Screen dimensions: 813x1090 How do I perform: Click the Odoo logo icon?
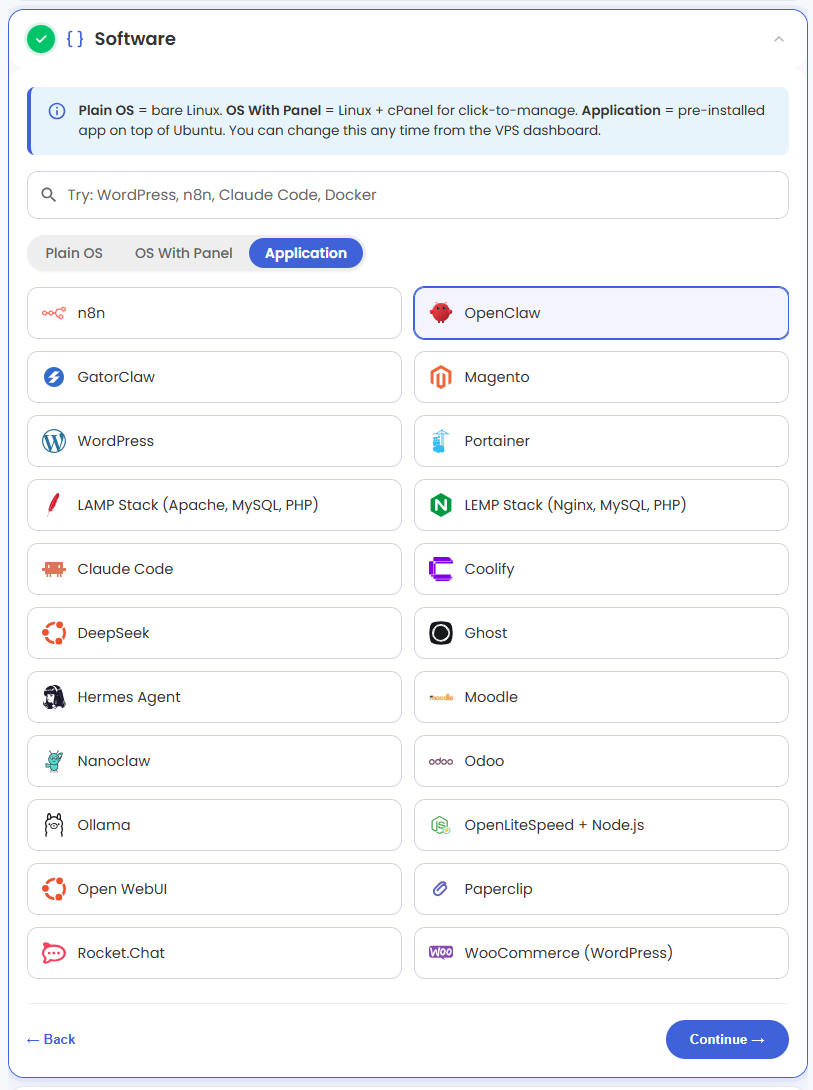[x=441, y=761]
